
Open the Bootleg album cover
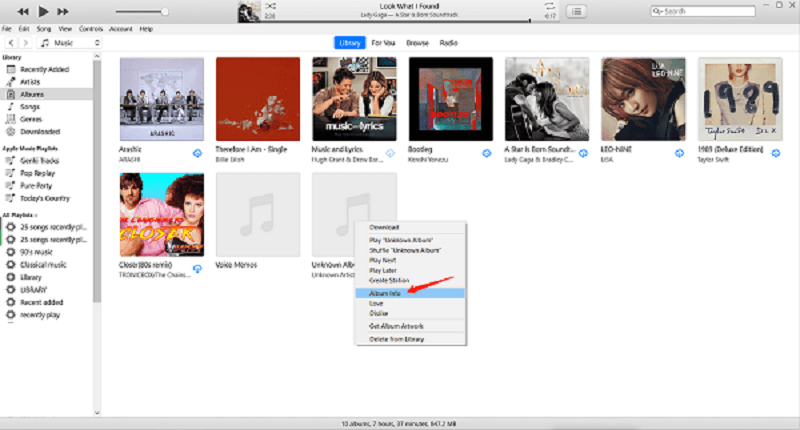click(451, 99)
